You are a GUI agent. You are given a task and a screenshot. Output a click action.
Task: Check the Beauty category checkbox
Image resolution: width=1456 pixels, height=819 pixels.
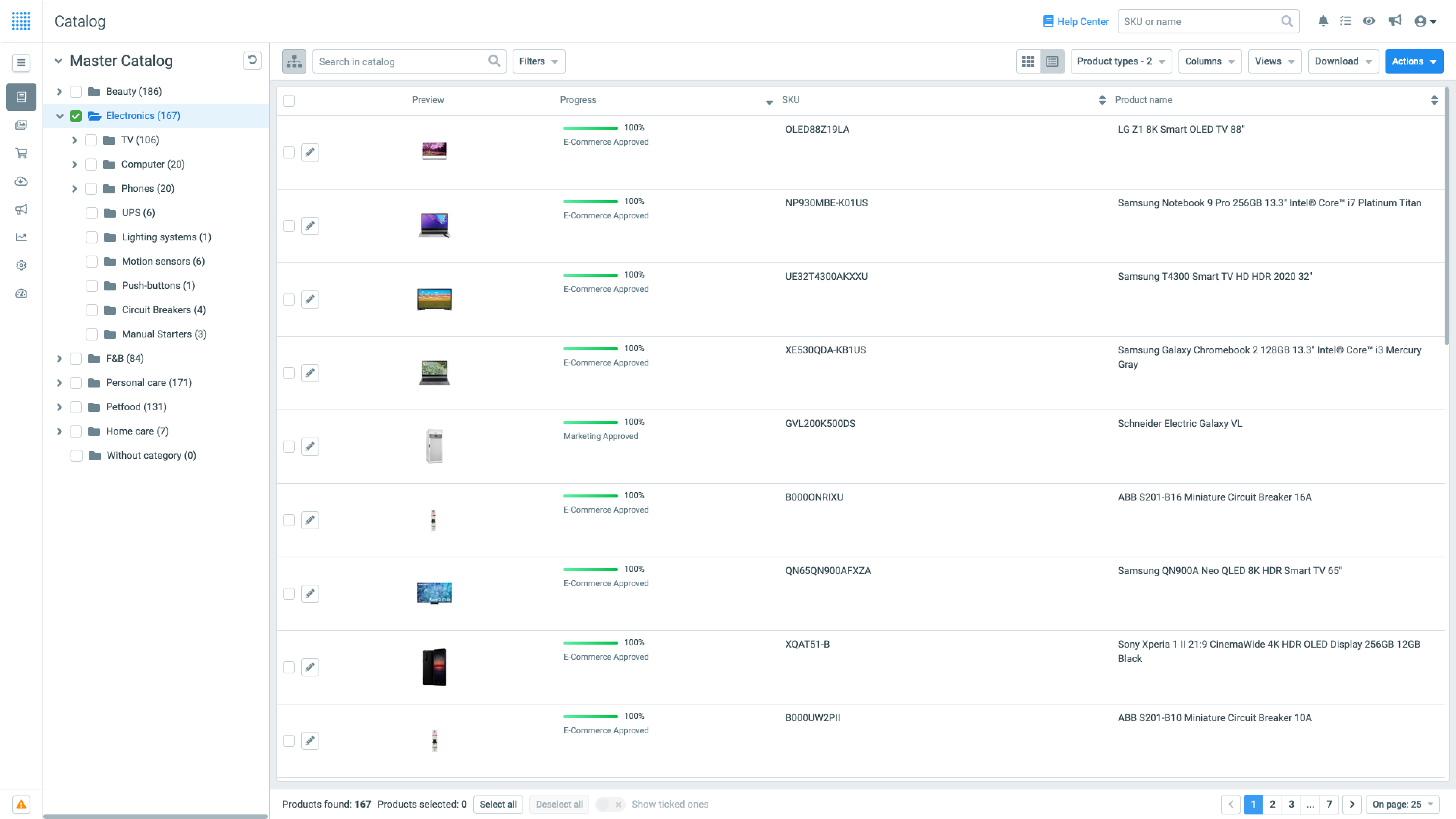(76, 91)
